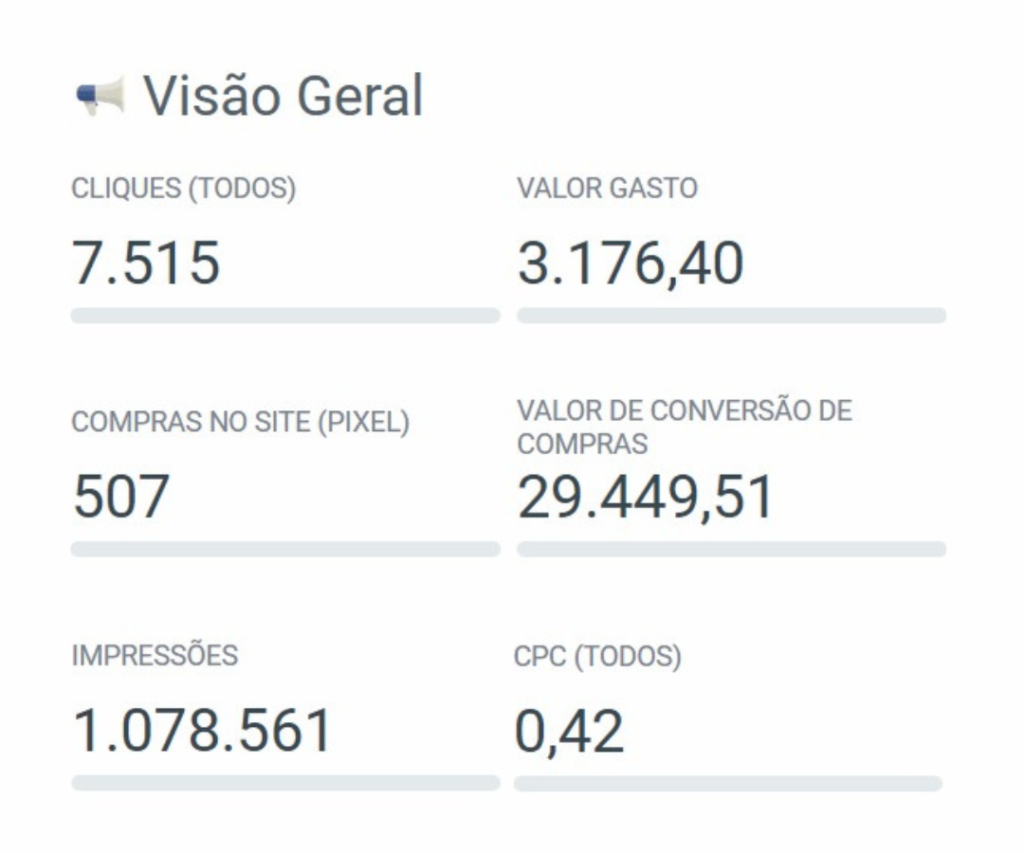This screenshot has height=853, width=1024.
Task: Select the 29.449,51 conversion value
Action: [x=645, y=497]
